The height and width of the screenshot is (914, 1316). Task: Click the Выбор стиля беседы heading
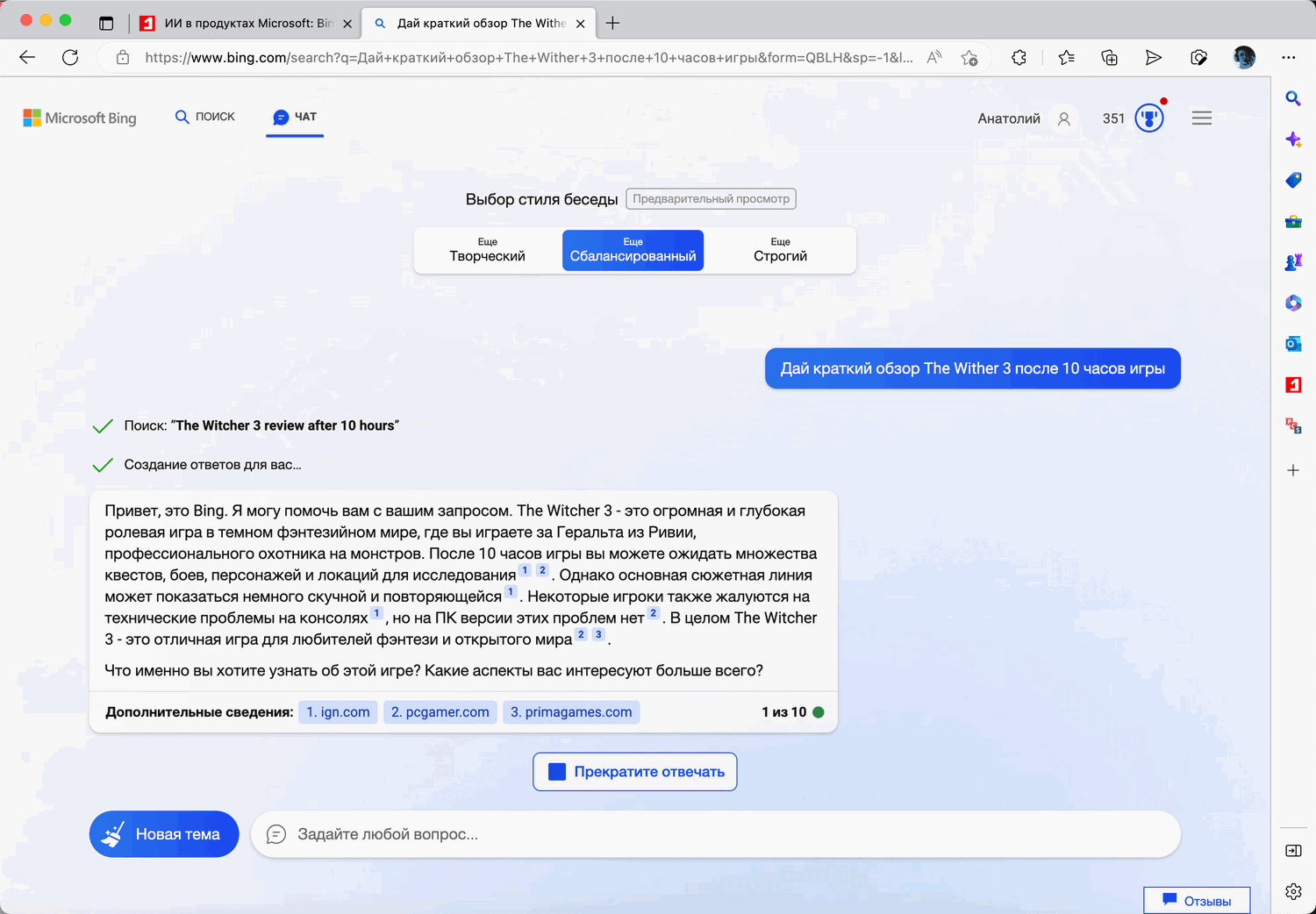click(x=542, y=199)
